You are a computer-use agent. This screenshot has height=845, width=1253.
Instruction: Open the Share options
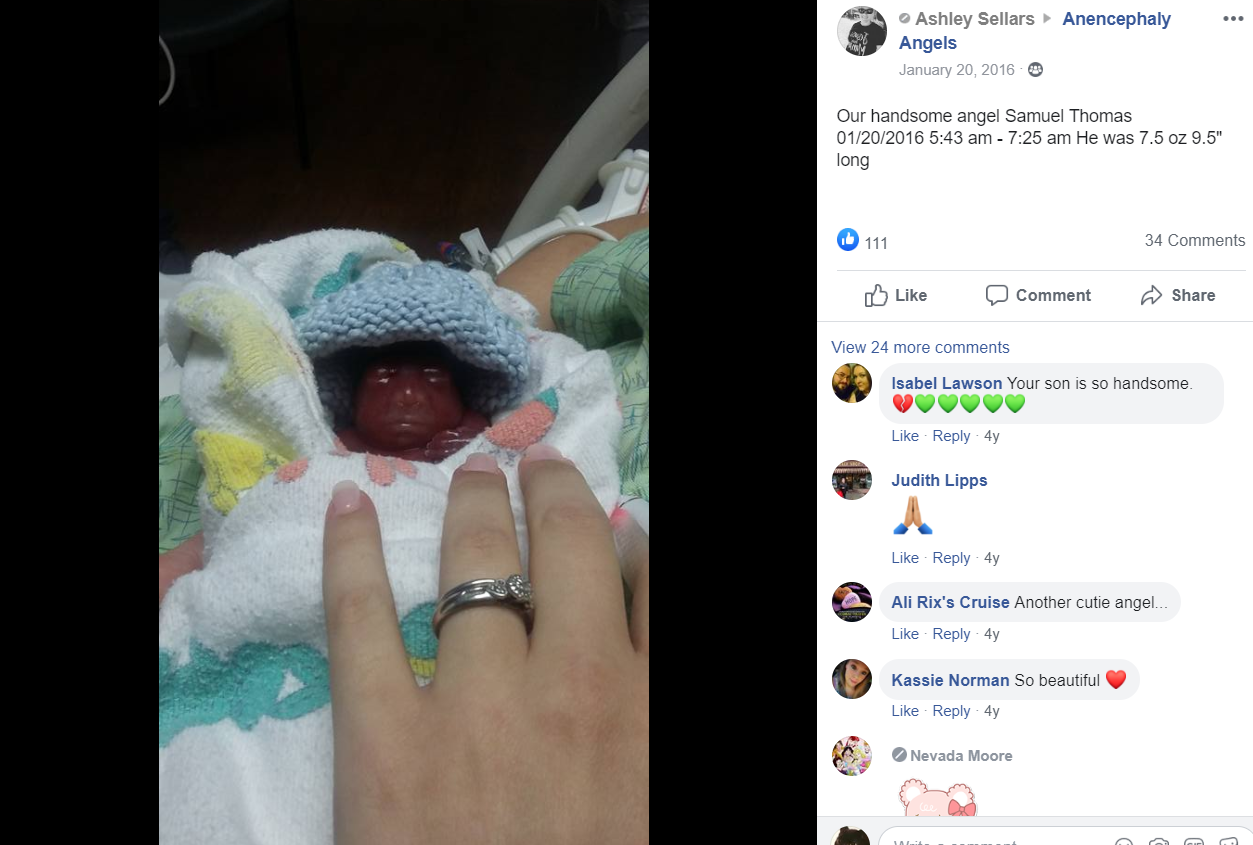point(1178,295)
